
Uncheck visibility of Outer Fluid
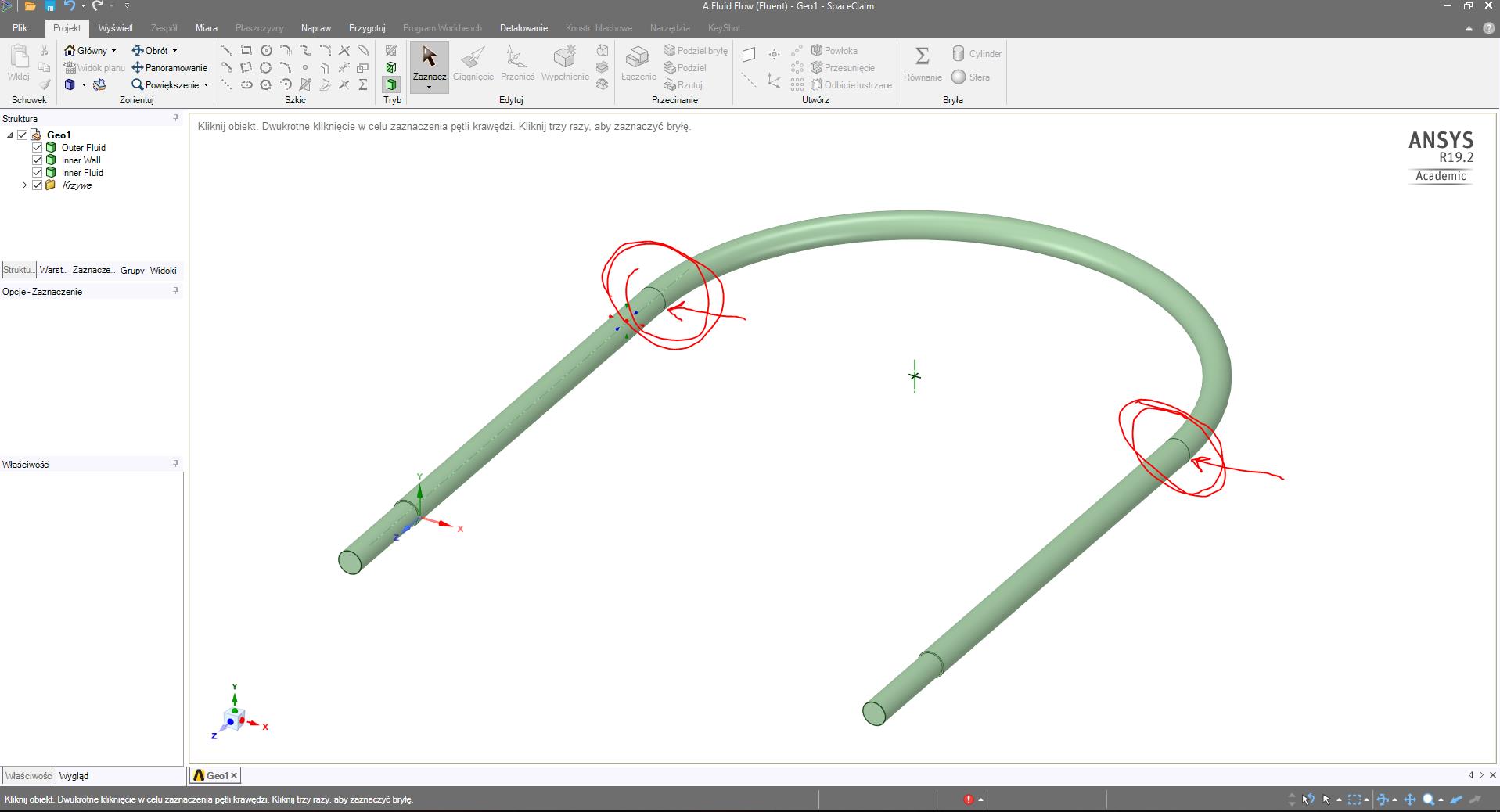(37, 147)
